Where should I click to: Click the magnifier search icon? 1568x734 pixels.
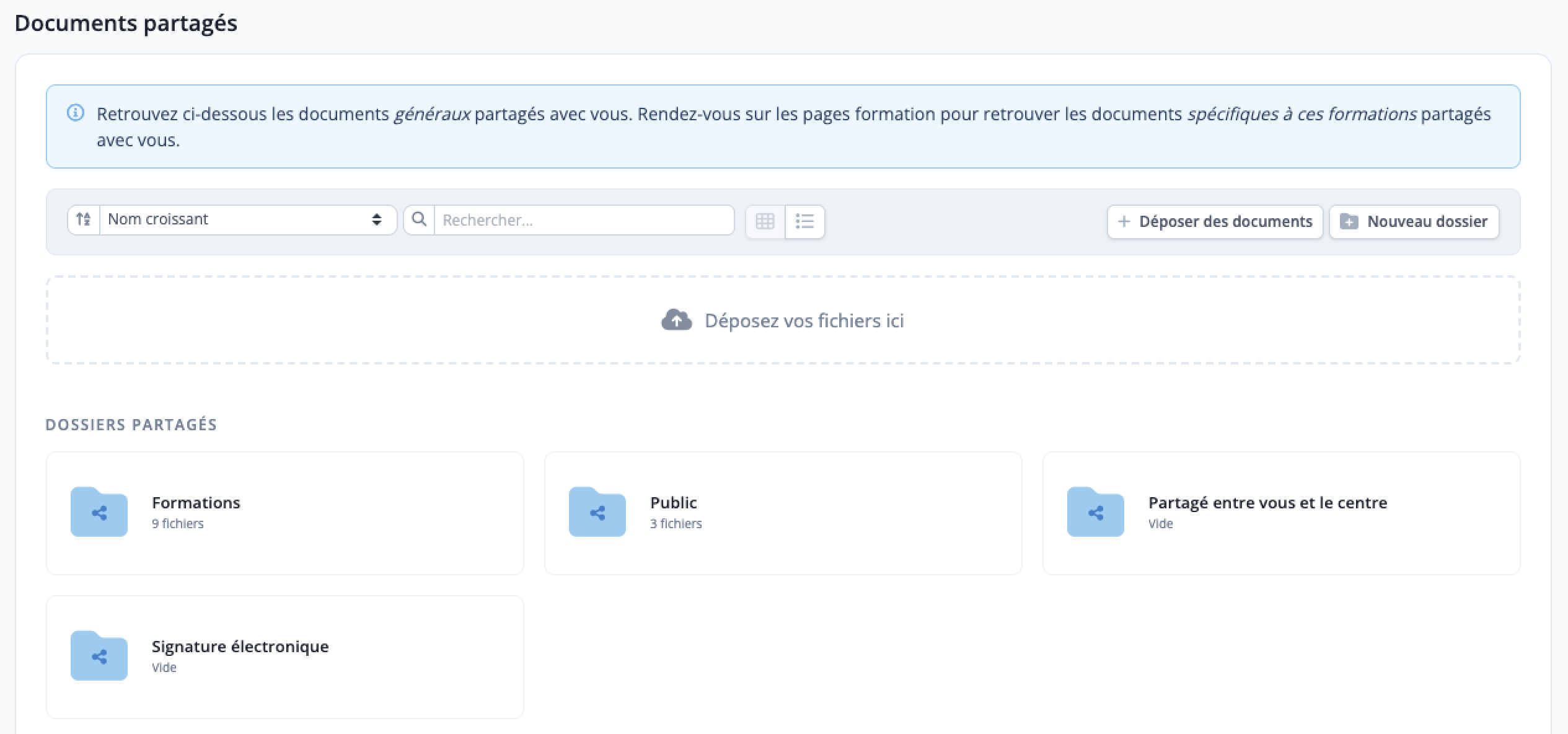(420, 219)
